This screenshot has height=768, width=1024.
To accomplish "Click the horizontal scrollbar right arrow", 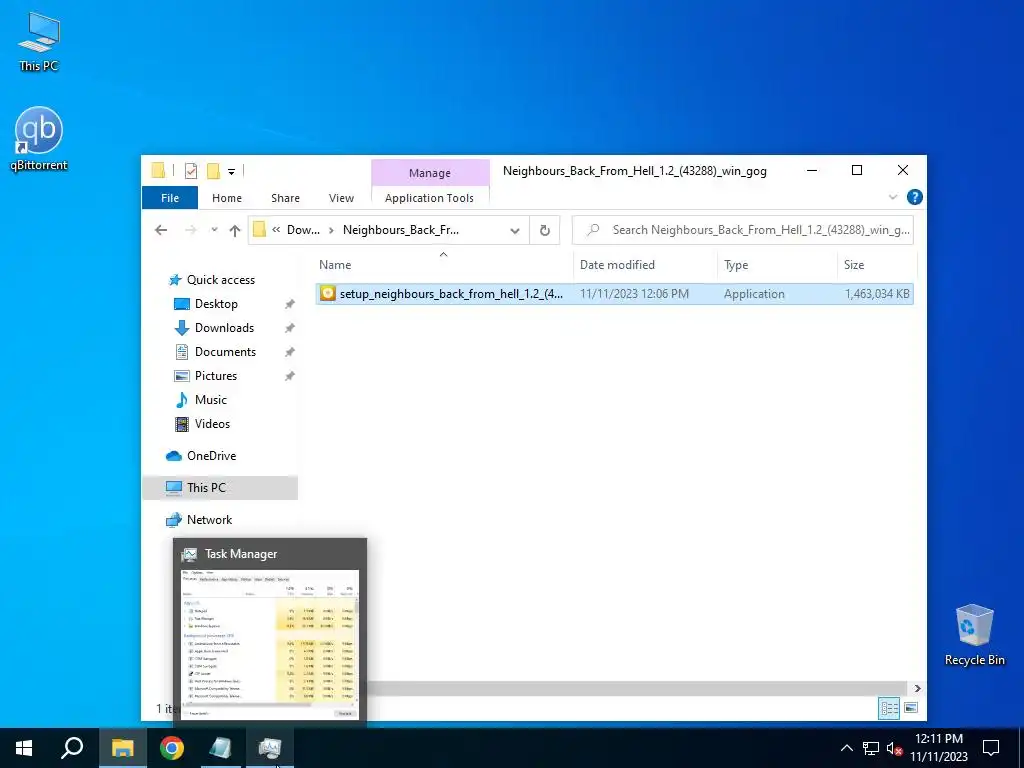I will click(918, 688).
